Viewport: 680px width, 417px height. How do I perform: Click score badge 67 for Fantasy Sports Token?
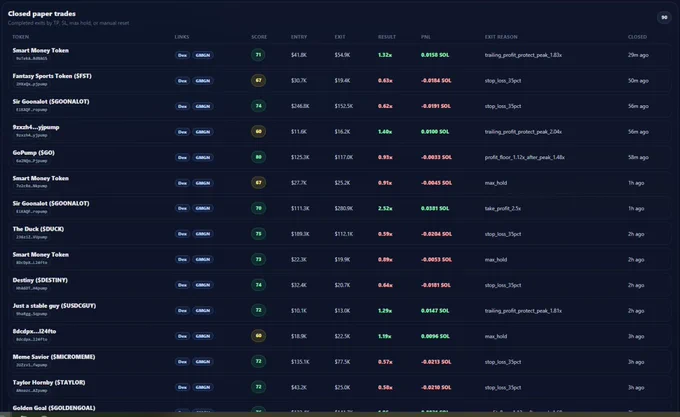pos(258,80)
